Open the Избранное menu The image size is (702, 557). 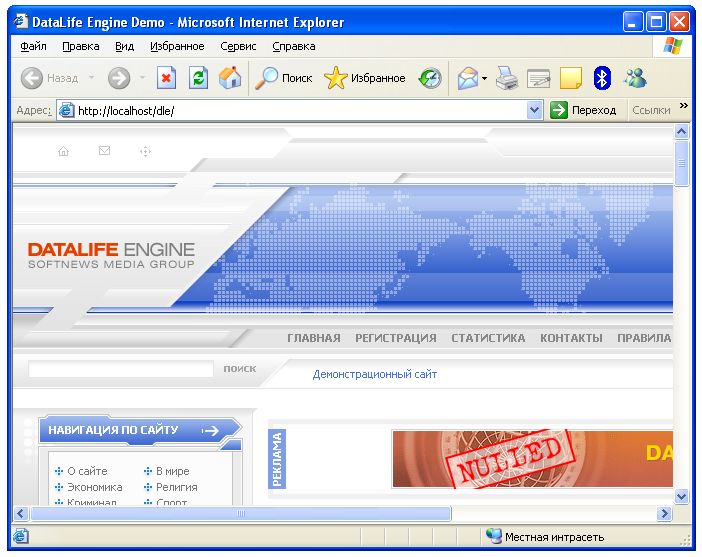177,46
